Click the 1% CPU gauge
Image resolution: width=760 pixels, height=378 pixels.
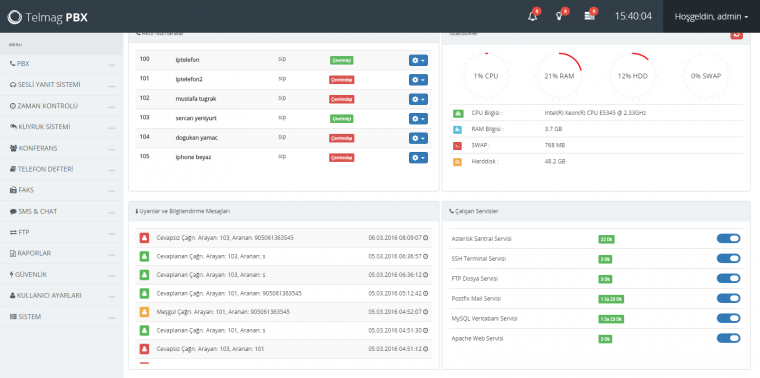point(486,76)
